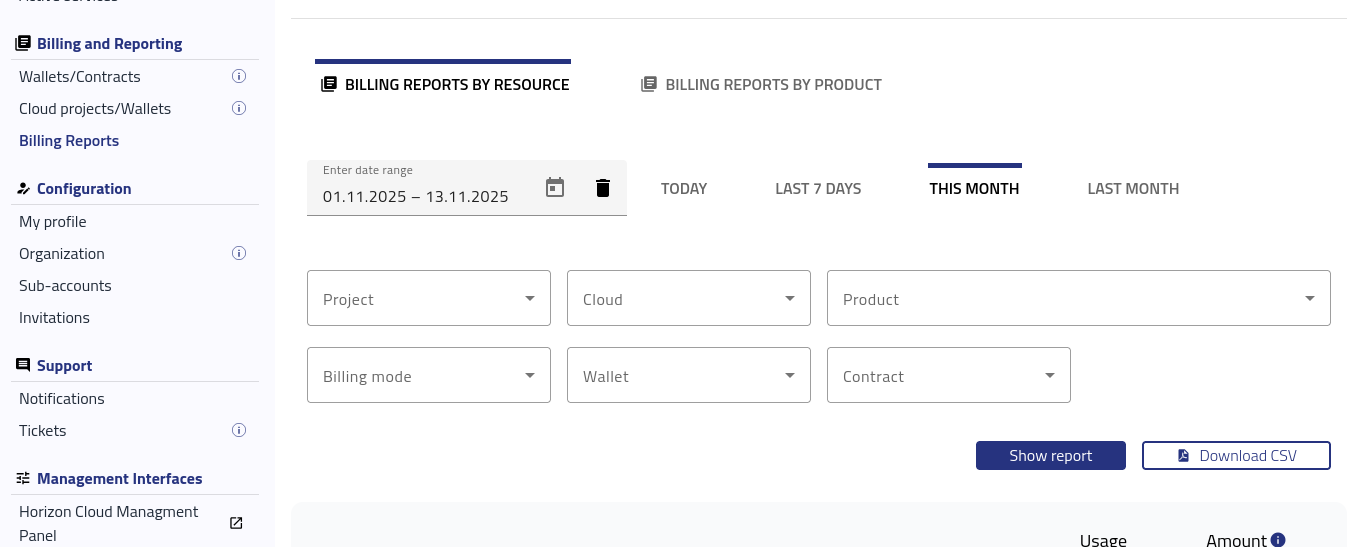Click info icon next to Organization
This screenshot has height=547, width=1354.
pos(239,253)
